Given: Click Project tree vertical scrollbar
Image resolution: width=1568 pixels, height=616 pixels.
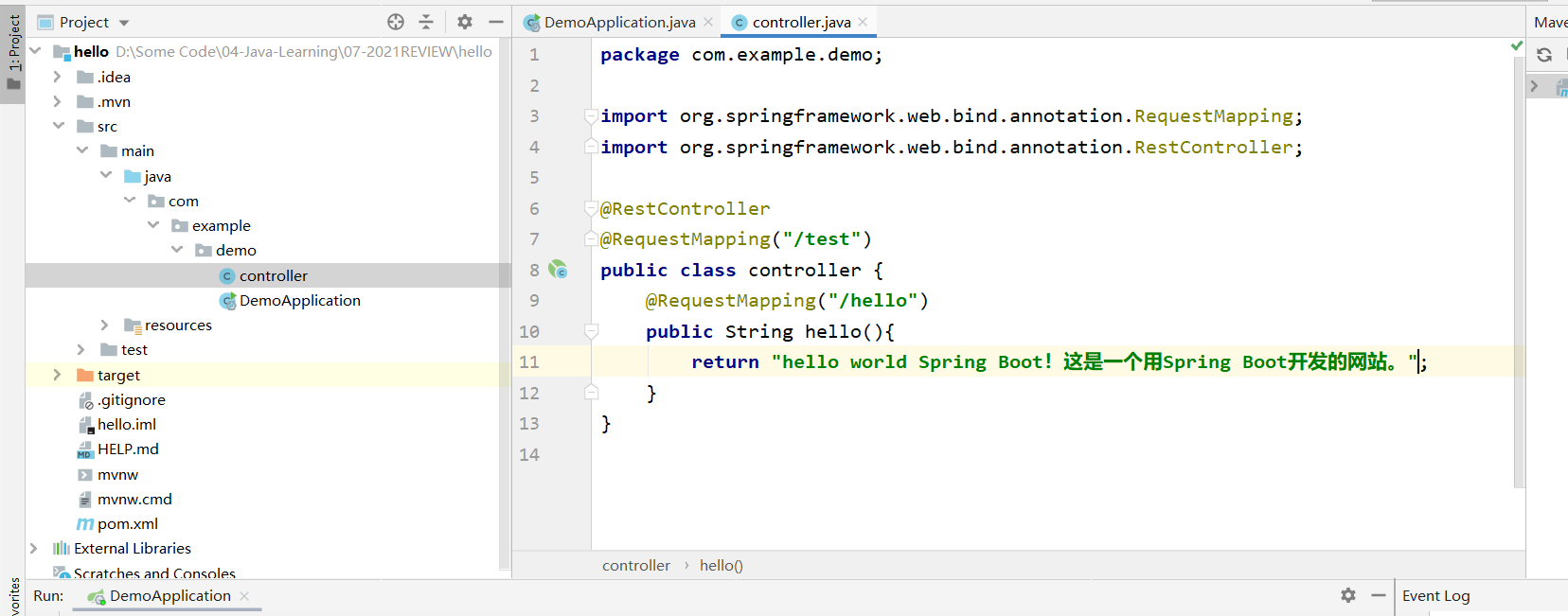Looking at the screenshot, I should click(x=505, y=303).
